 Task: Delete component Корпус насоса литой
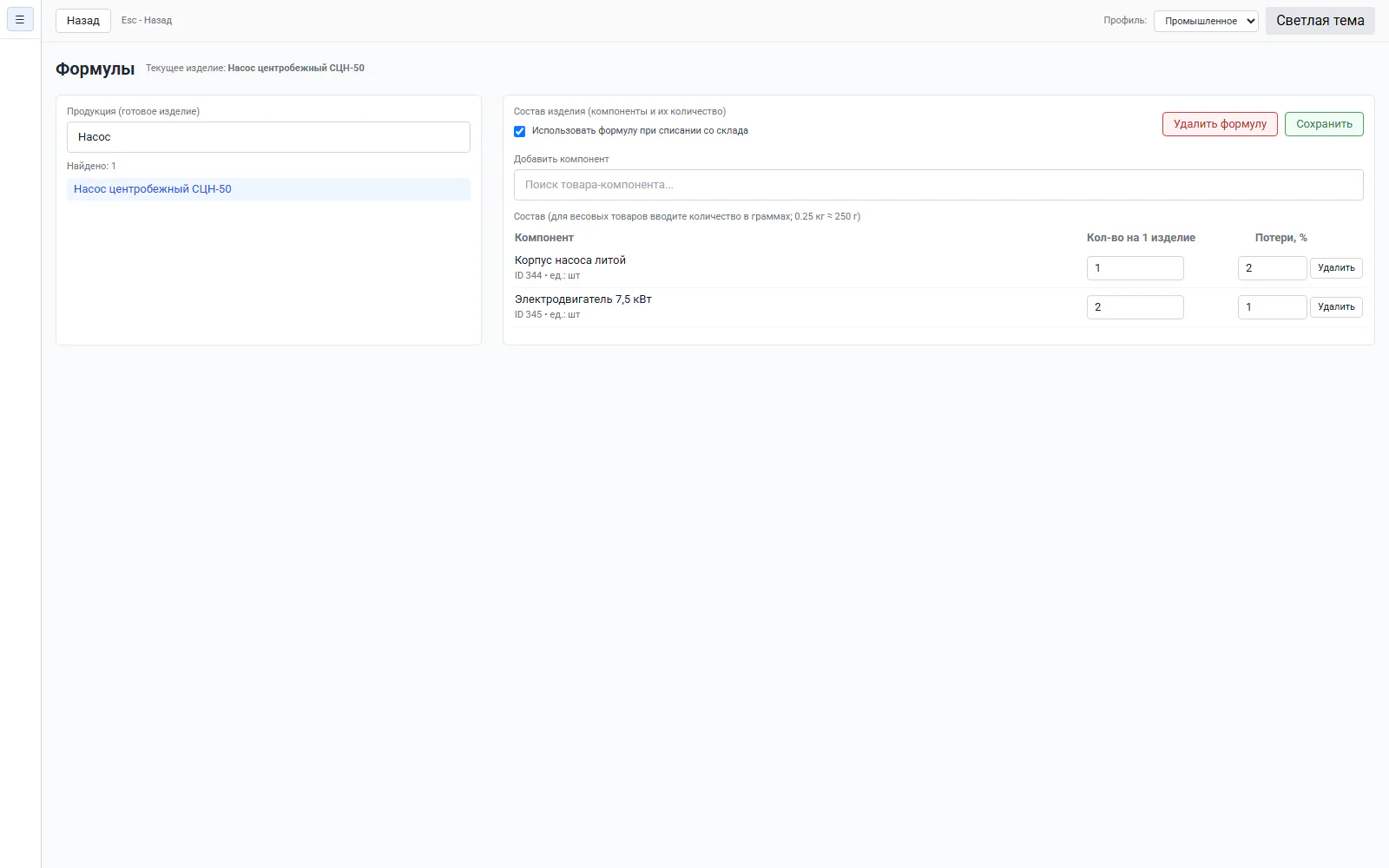click(x=1336, y=268)
